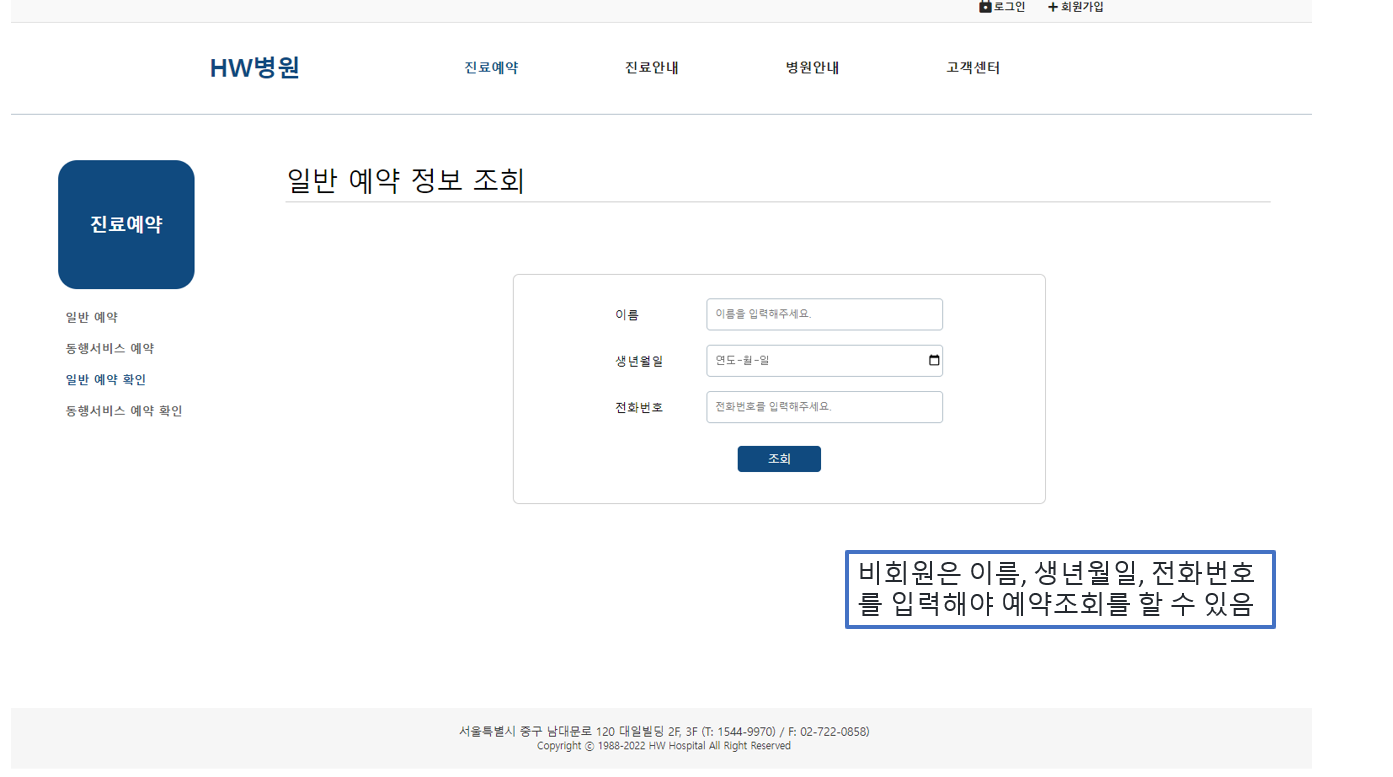Open the calendar picker in the 생년월일 field
This screenshot has width=1393, height=777.
[933, 360]
